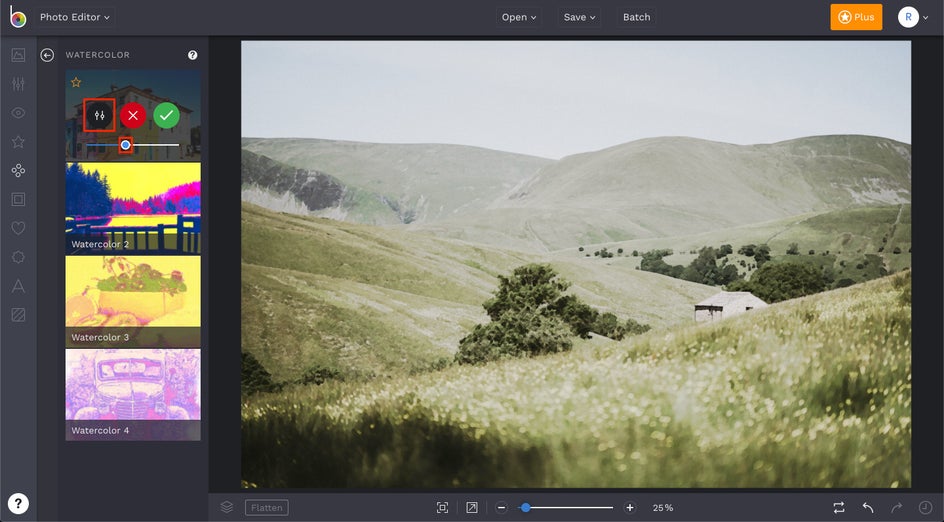
Task: Open the Edit sliders sidebar tool
Action: pos(18,84)
